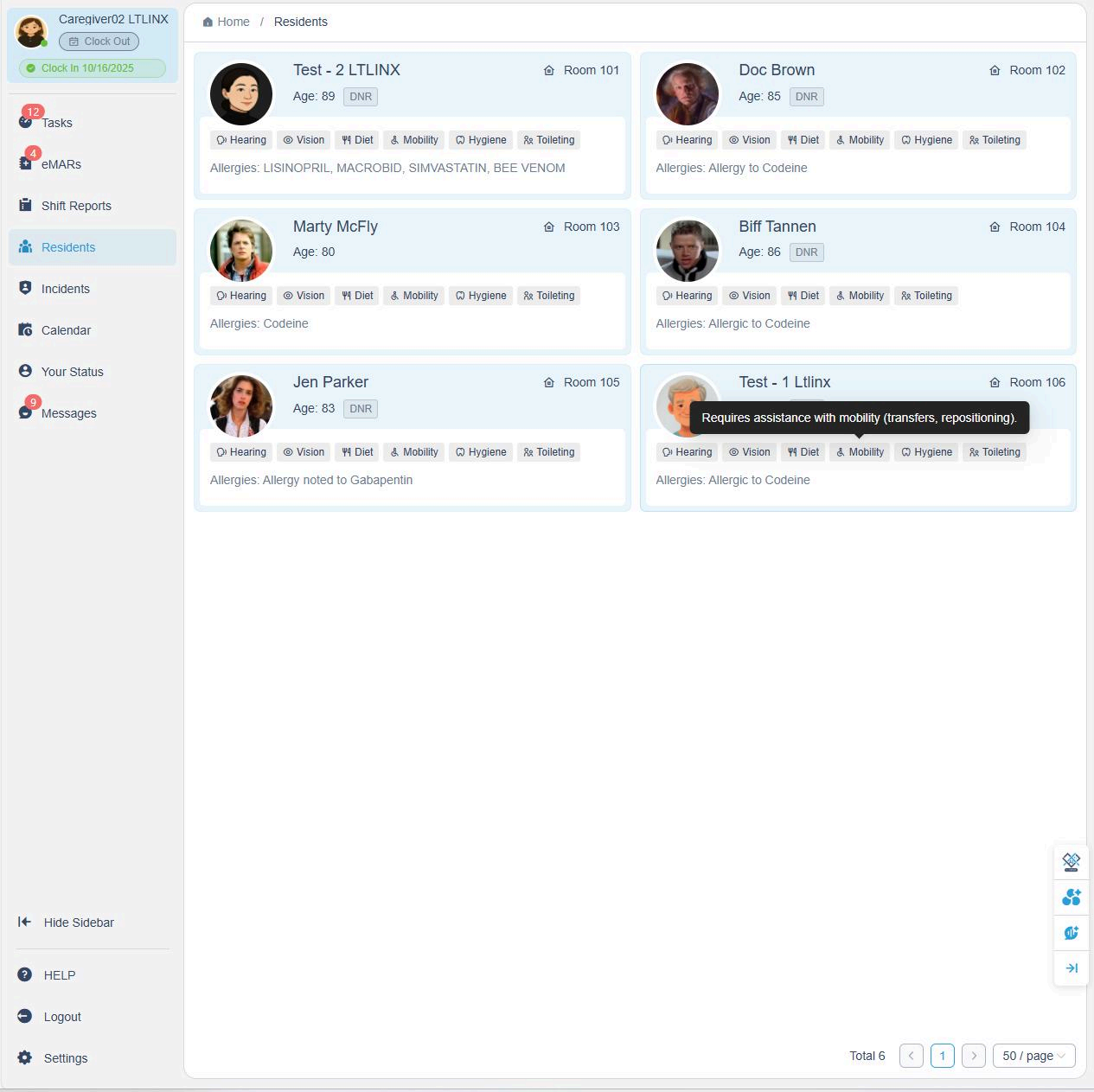This screenshot has height=1092, width=1094.
Task: Click the collapse arrow icon on right edge panel
Action: 1071,967
